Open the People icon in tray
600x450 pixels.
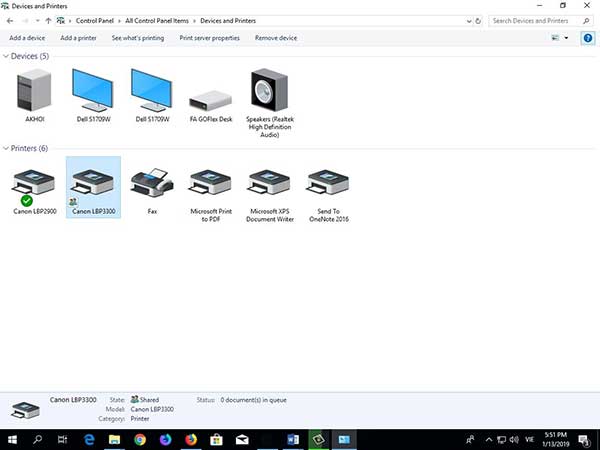coord(470,440)
